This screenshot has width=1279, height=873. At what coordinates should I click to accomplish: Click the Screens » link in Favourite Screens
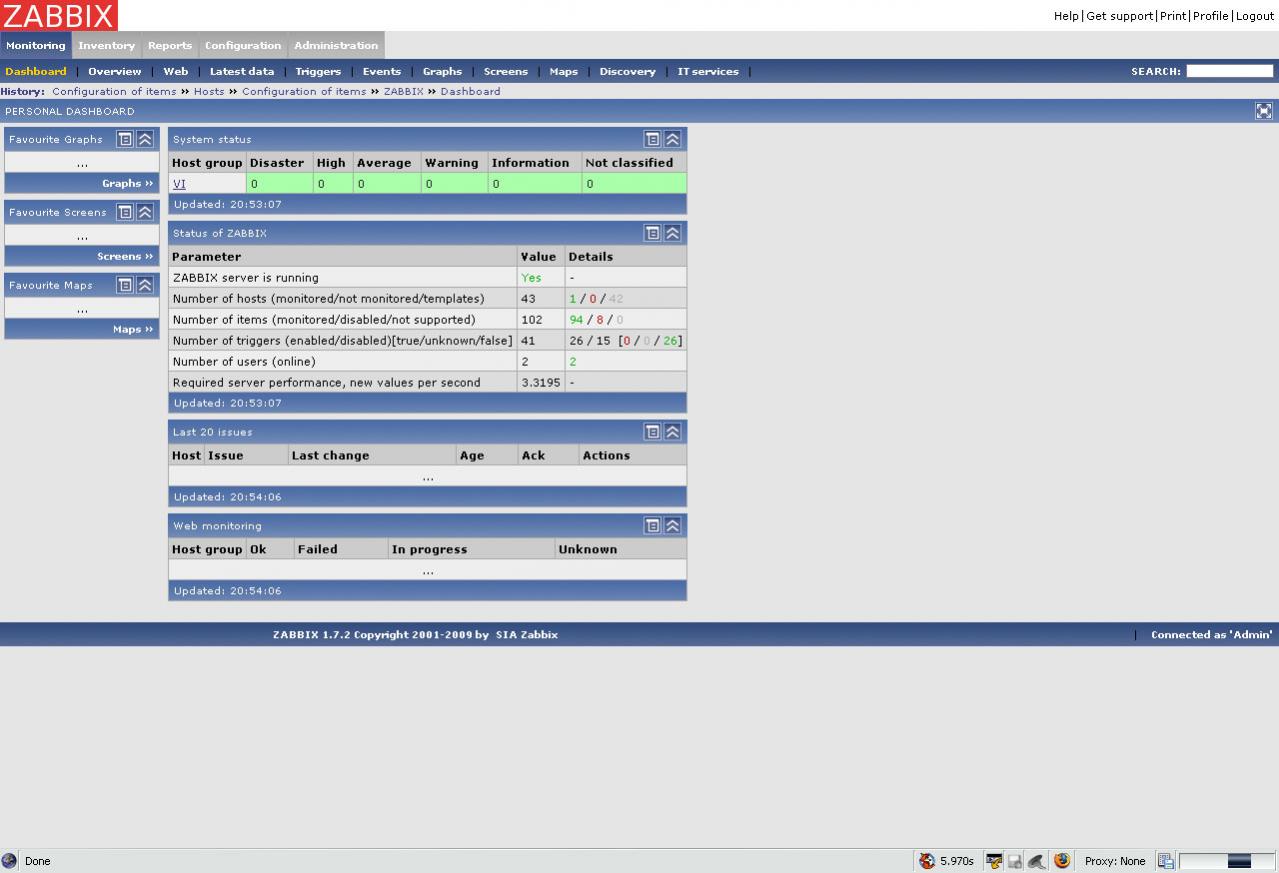click(125, 256)
